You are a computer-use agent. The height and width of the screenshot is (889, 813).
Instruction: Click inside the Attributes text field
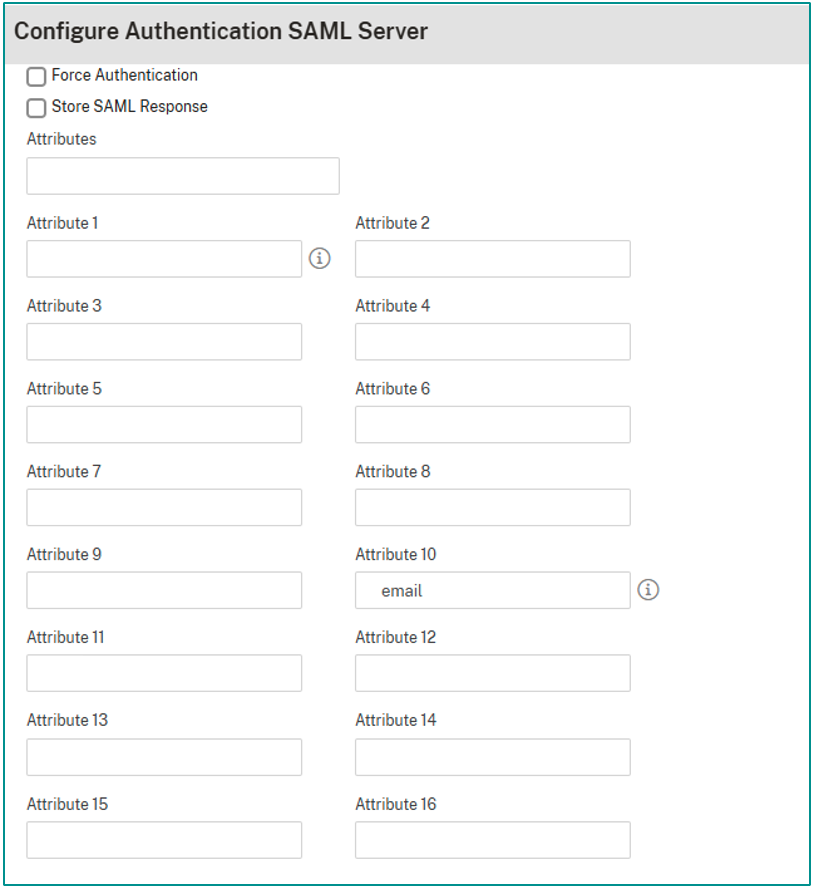[x=182, y=175]
